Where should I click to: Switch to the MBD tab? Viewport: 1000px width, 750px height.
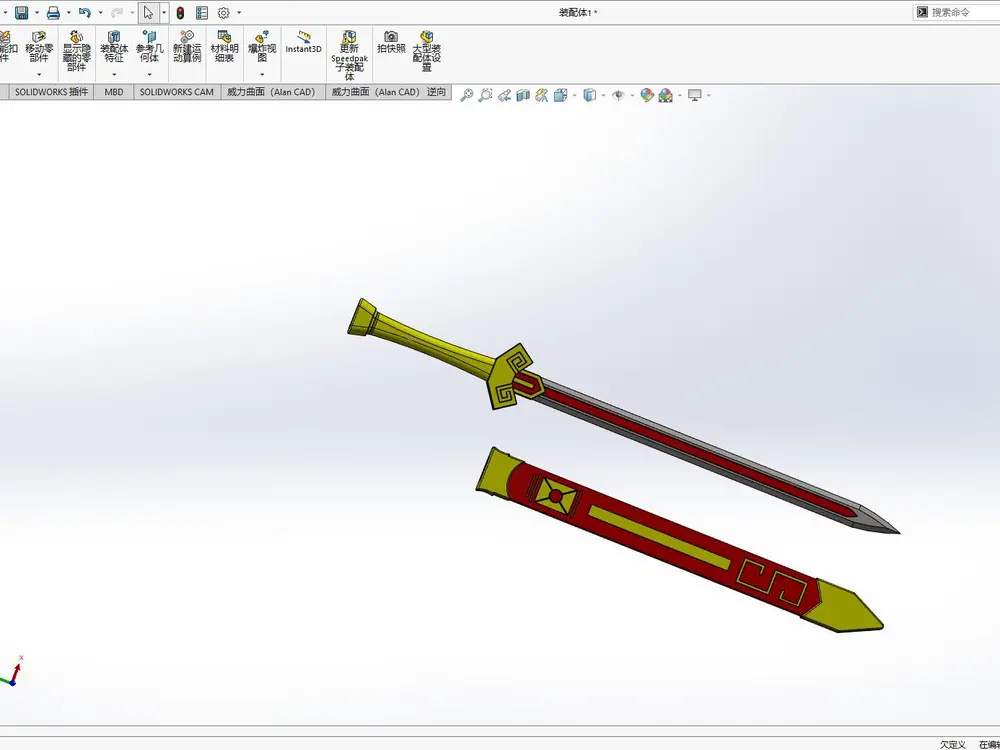pos(114,92)
